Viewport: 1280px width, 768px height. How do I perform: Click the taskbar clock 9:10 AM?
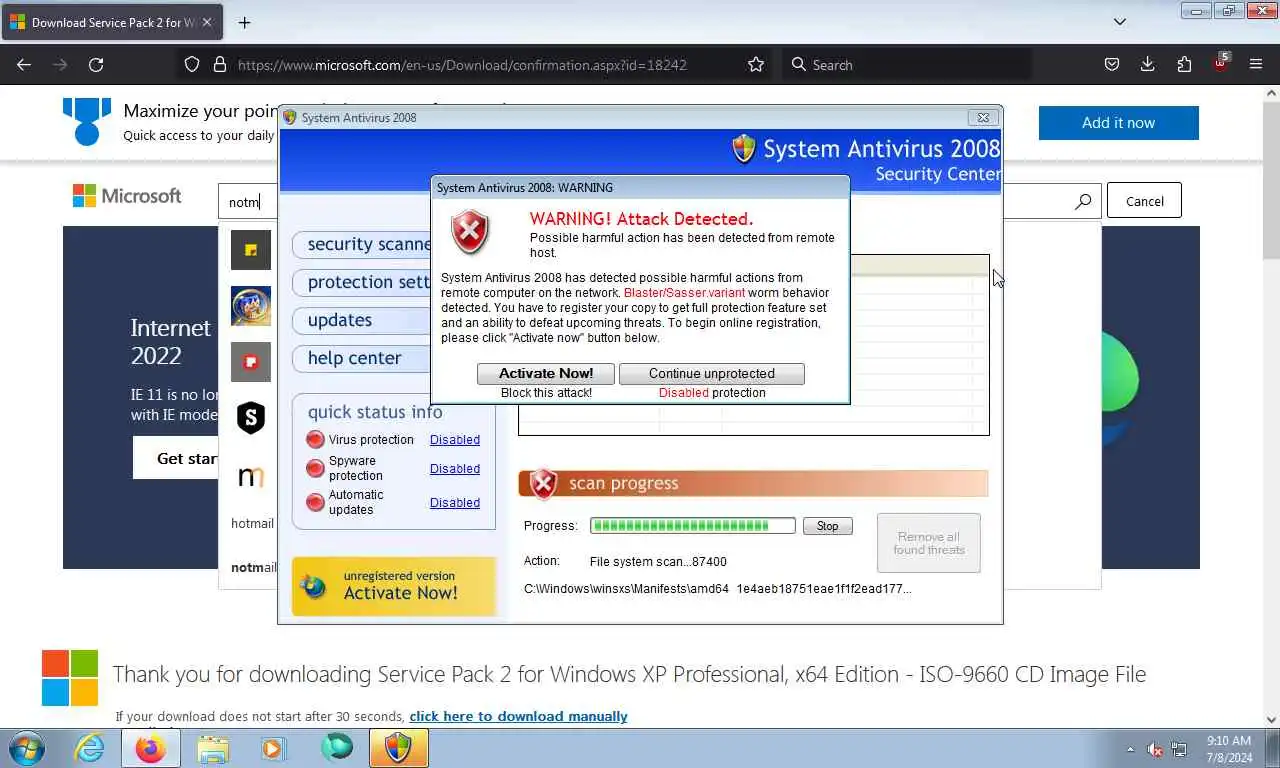[1228, 741]
